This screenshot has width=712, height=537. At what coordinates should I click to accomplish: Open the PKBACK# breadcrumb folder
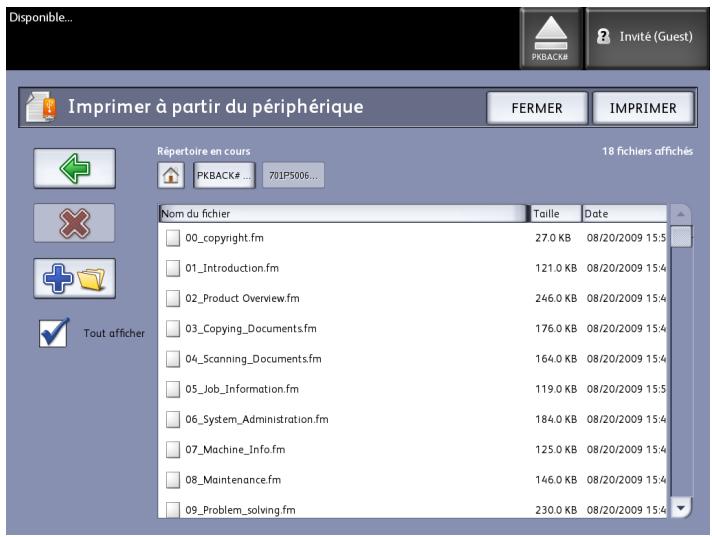point(224,175)
